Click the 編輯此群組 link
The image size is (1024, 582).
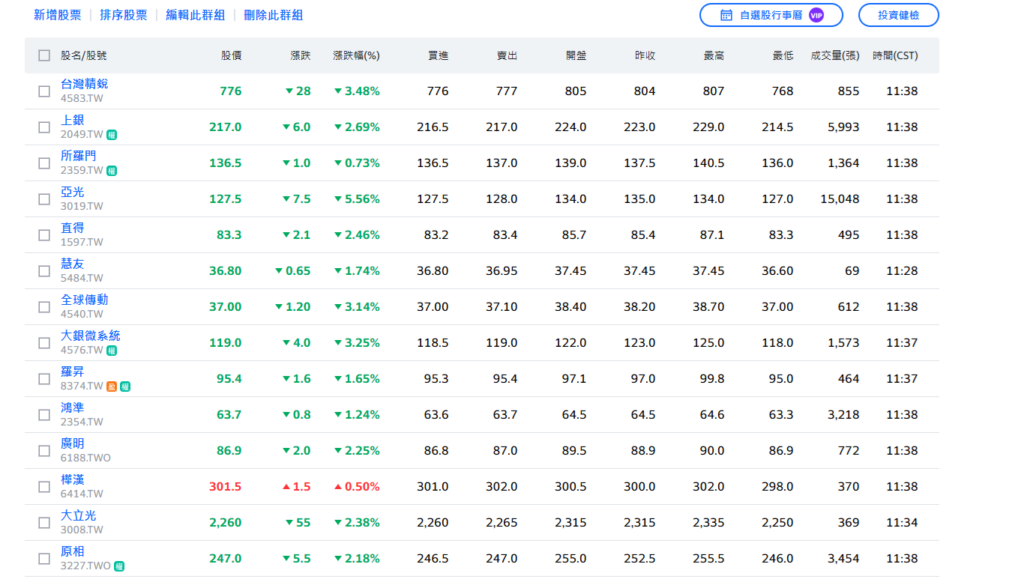pos(195,15)
